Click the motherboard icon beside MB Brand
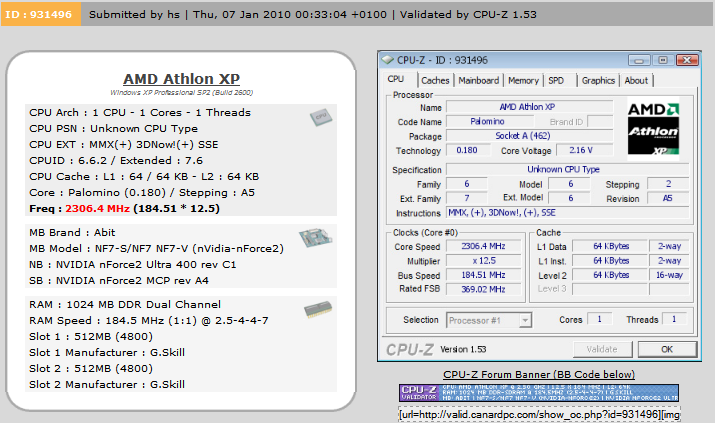 click(315, 237)
